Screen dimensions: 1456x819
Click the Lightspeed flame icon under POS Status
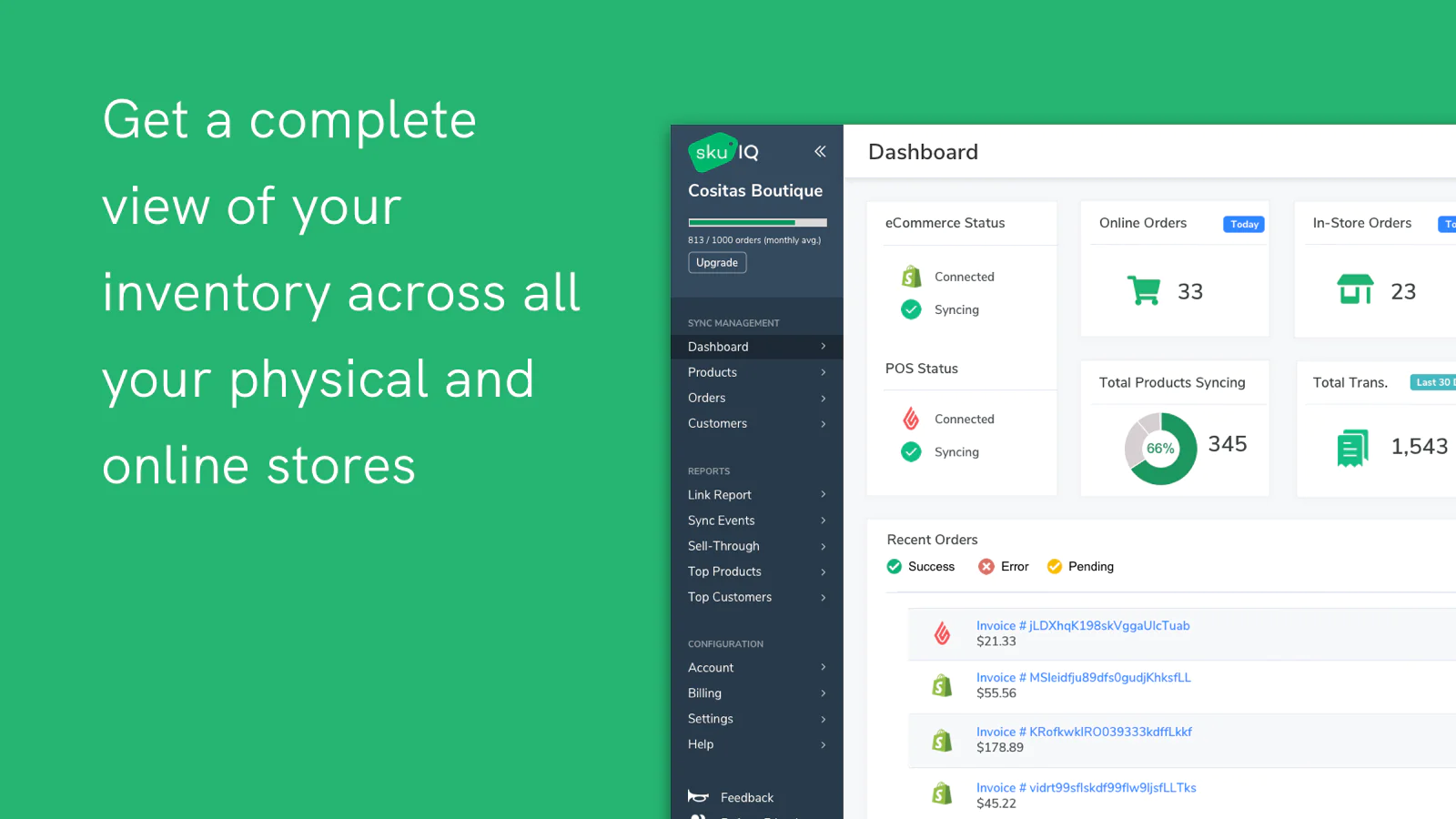(911, 419)
